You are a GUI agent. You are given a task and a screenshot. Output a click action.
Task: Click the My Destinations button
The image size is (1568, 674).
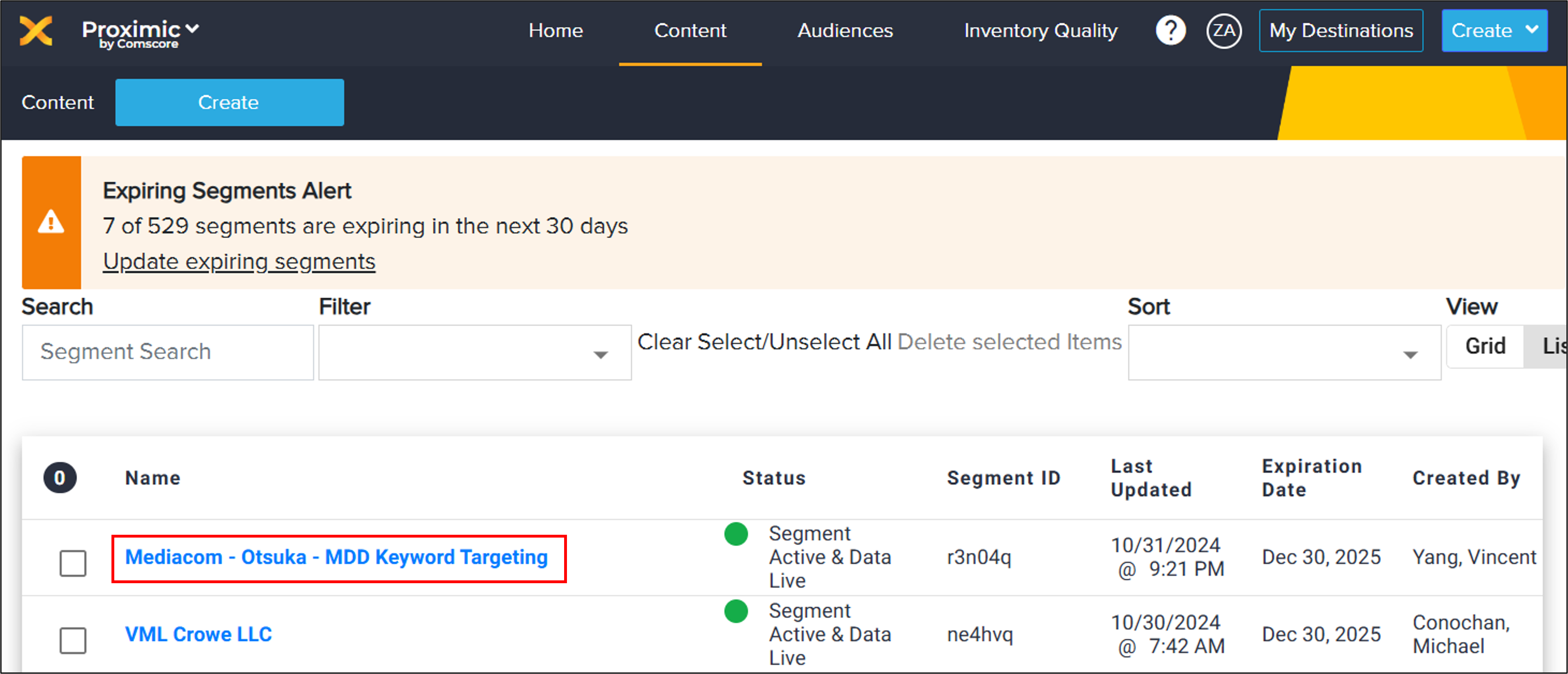1340,30
